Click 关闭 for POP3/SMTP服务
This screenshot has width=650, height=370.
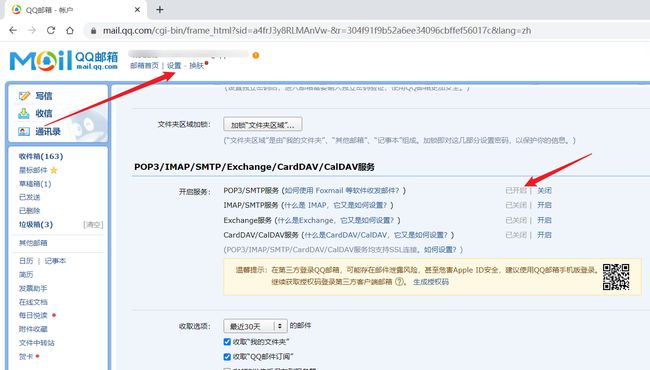pos(544,191)
